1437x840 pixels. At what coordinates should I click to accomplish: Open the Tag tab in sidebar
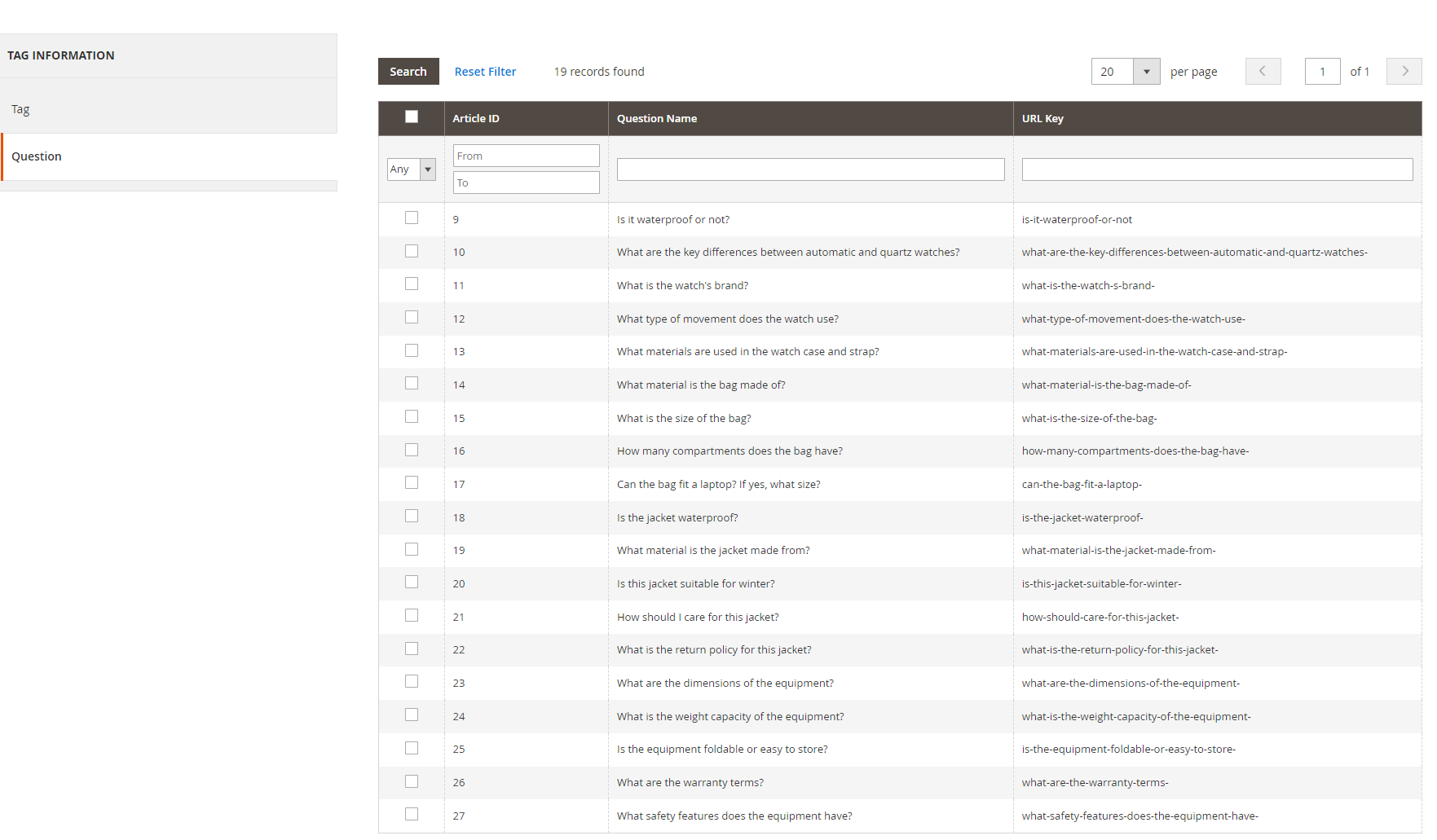(169, 109)
